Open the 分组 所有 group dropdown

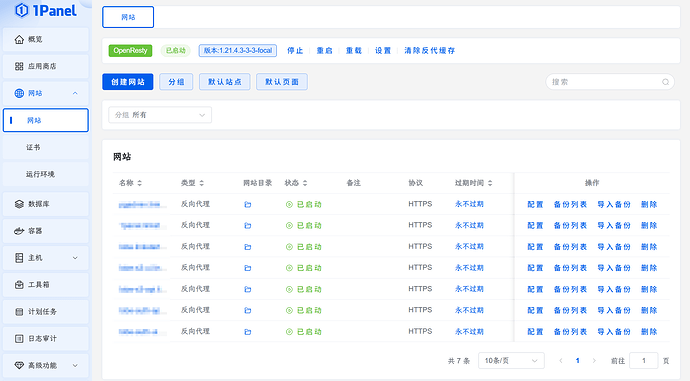[x=160, y=115]
